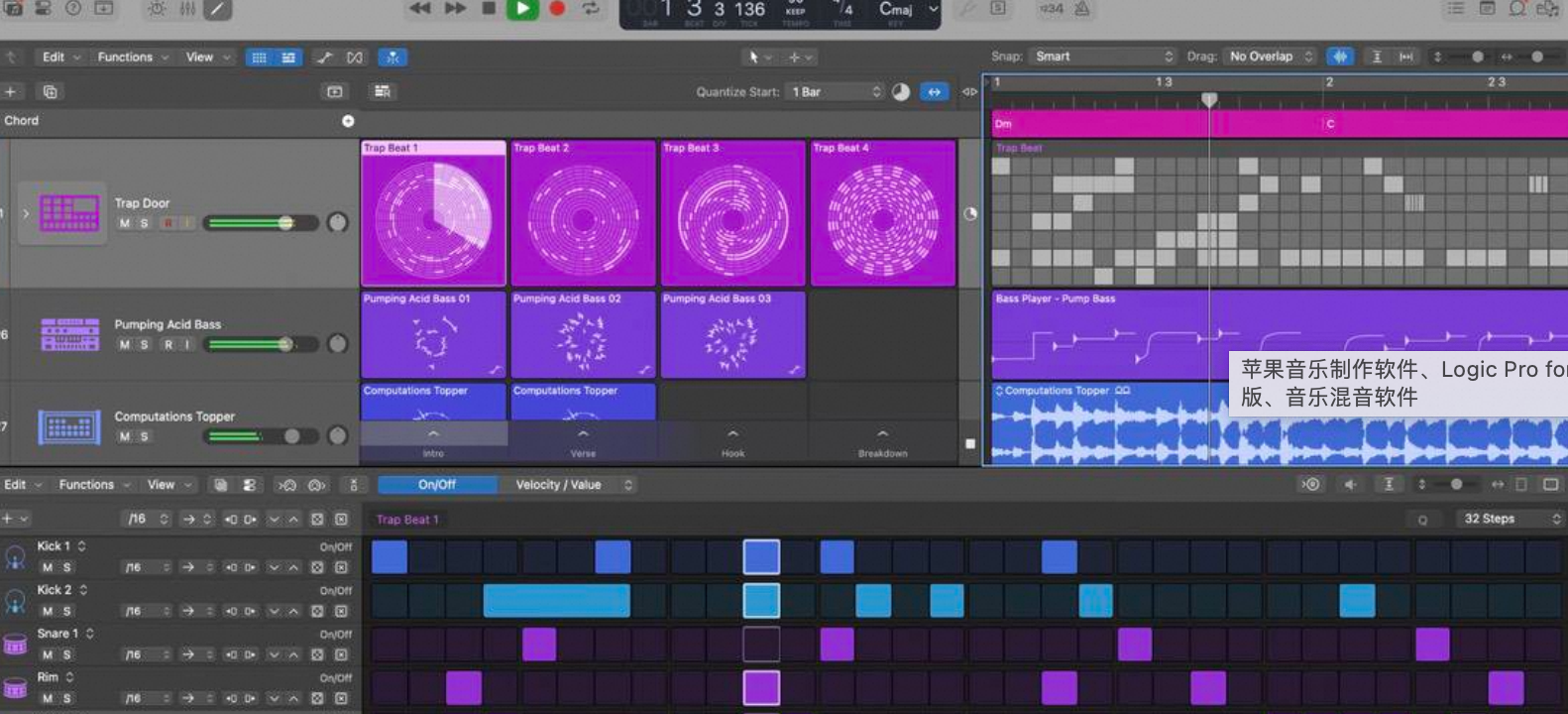Image resolution: width=1568 pixels, height=714 pixels.
Task: Toggle the blue waveform zoom button
Action: tap(1340, 57)
